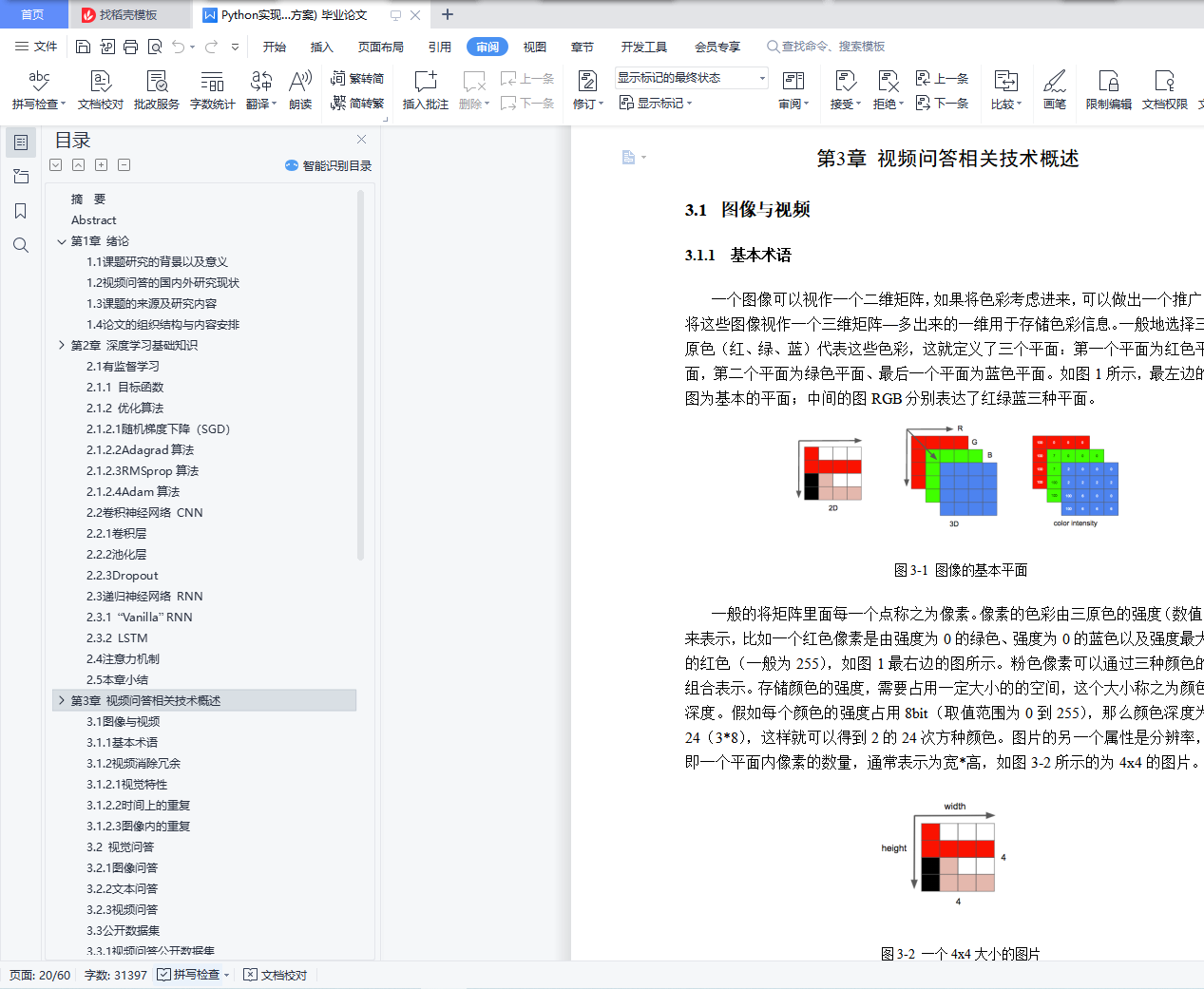Go to 上一条 previous change
The image size is (1204, 989).
tap(942, 79)
